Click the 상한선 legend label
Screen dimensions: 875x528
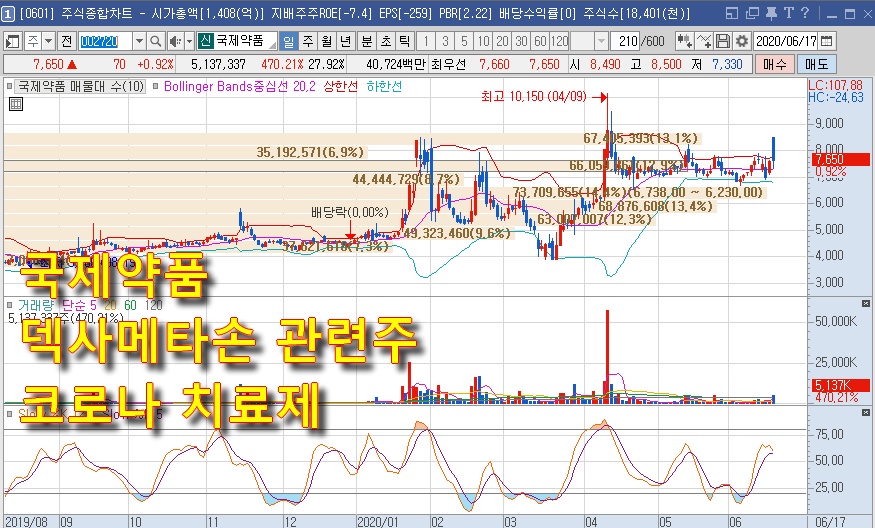click(340, 87)
